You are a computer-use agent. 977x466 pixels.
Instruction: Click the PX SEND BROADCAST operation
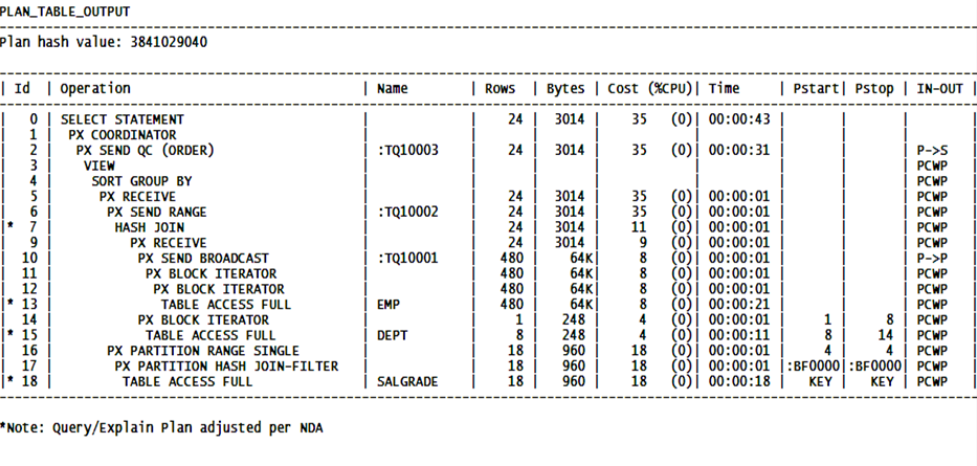click(x=203, y=258)
